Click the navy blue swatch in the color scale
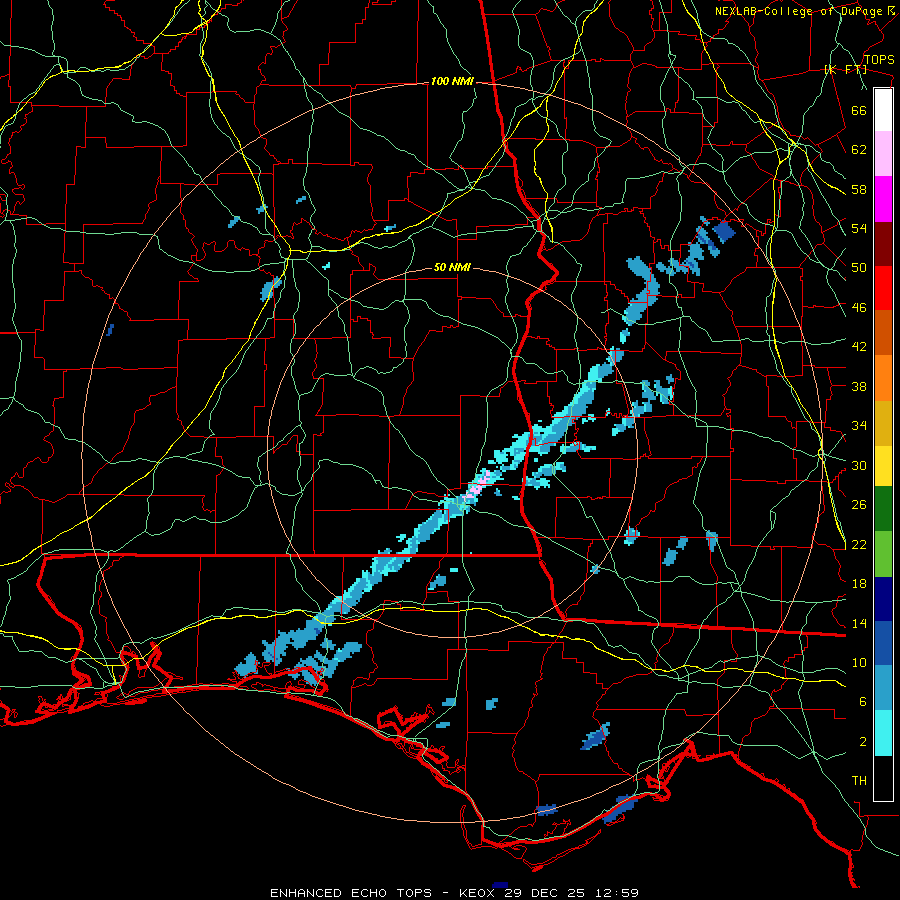Viewport: 900px width, 900px height. 883,599
